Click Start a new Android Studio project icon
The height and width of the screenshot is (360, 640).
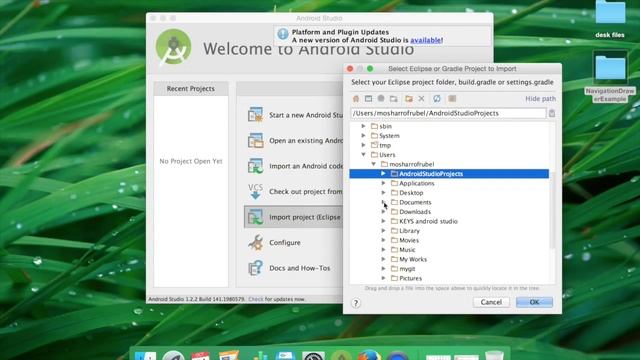pyautogui.click(x=256, y=115)
